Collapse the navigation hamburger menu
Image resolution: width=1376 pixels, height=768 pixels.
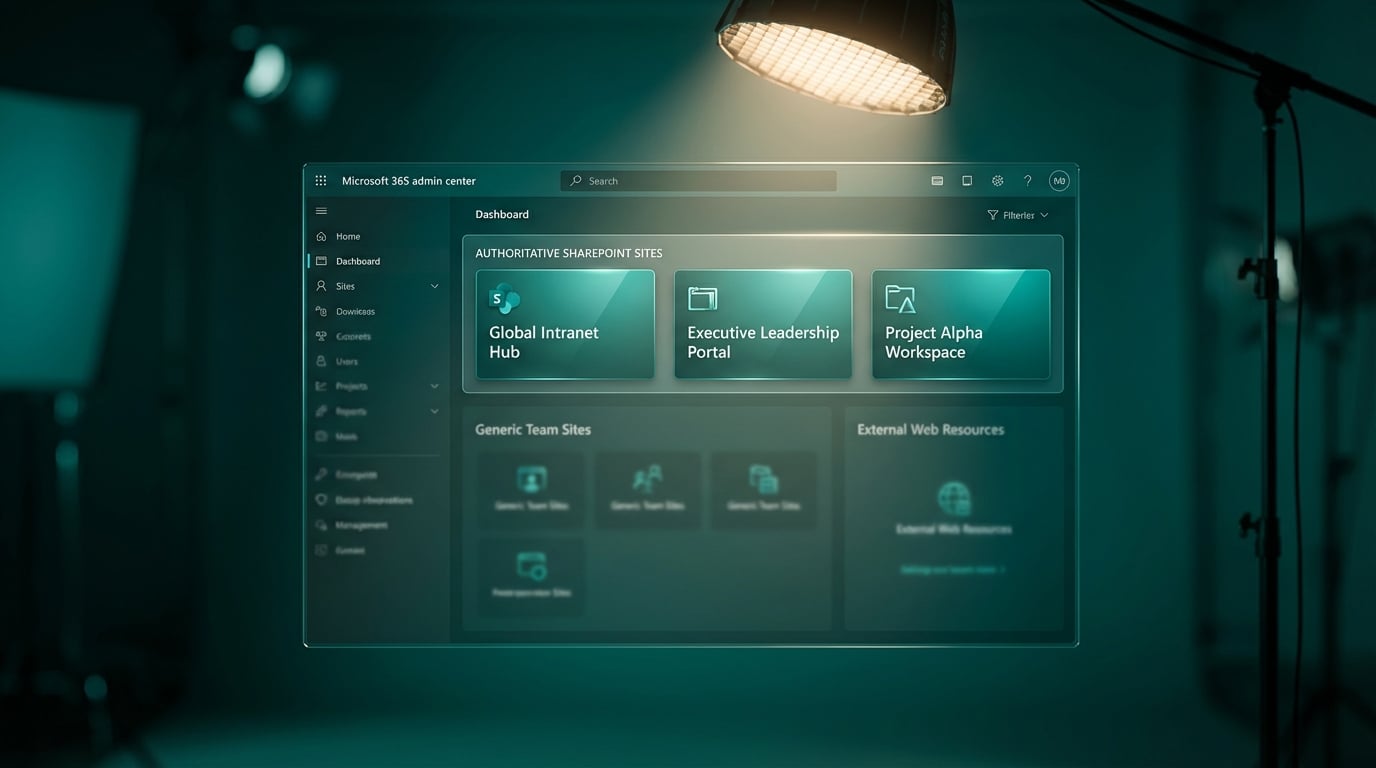click(321, 211)
